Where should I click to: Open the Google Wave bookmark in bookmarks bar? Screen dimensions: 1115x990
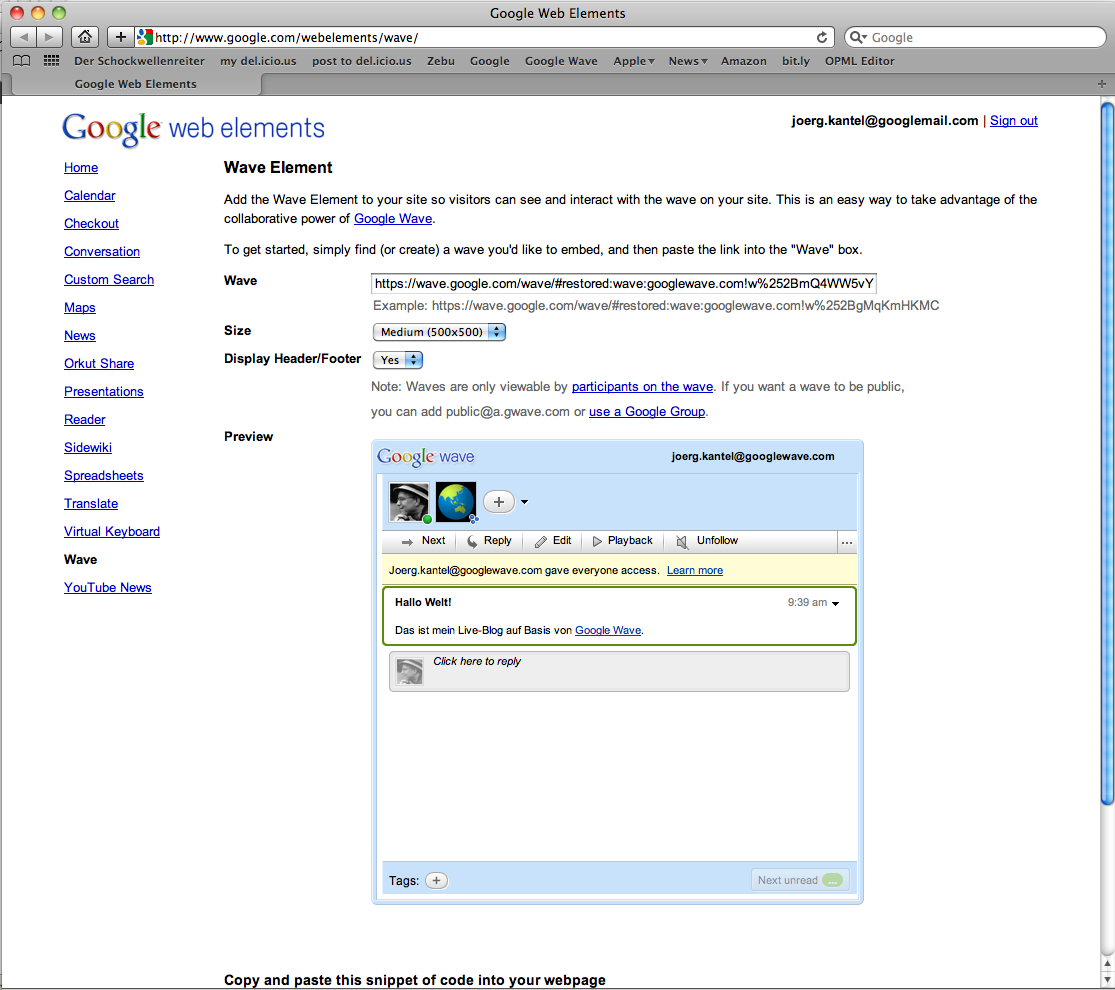561,61
